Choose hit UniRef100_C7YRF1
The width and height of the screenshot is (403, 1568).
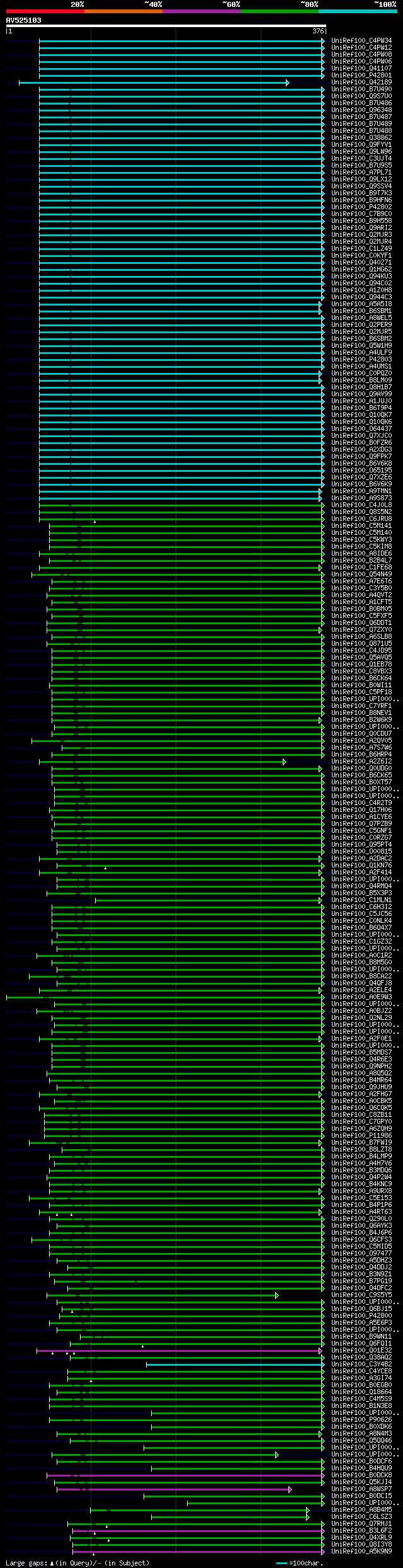click(x=361, y=706)
